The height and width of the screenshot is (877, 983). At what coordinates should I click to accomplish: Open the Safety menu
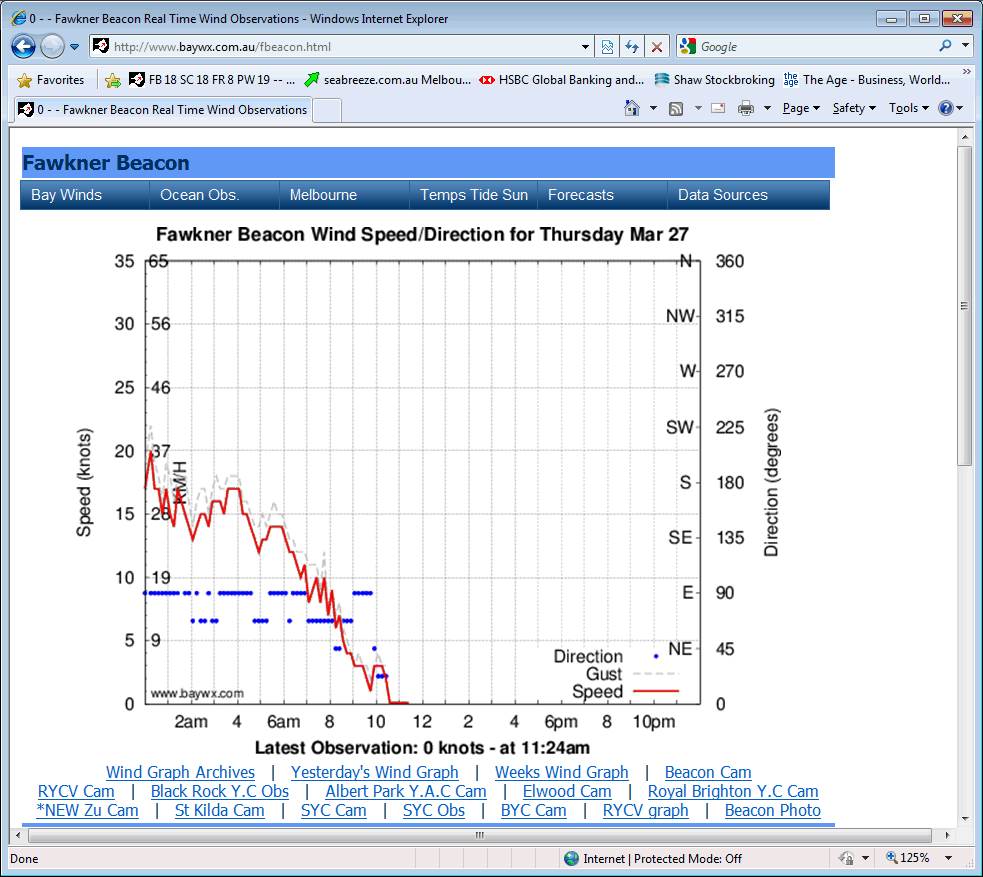click(x=853, y=108)
